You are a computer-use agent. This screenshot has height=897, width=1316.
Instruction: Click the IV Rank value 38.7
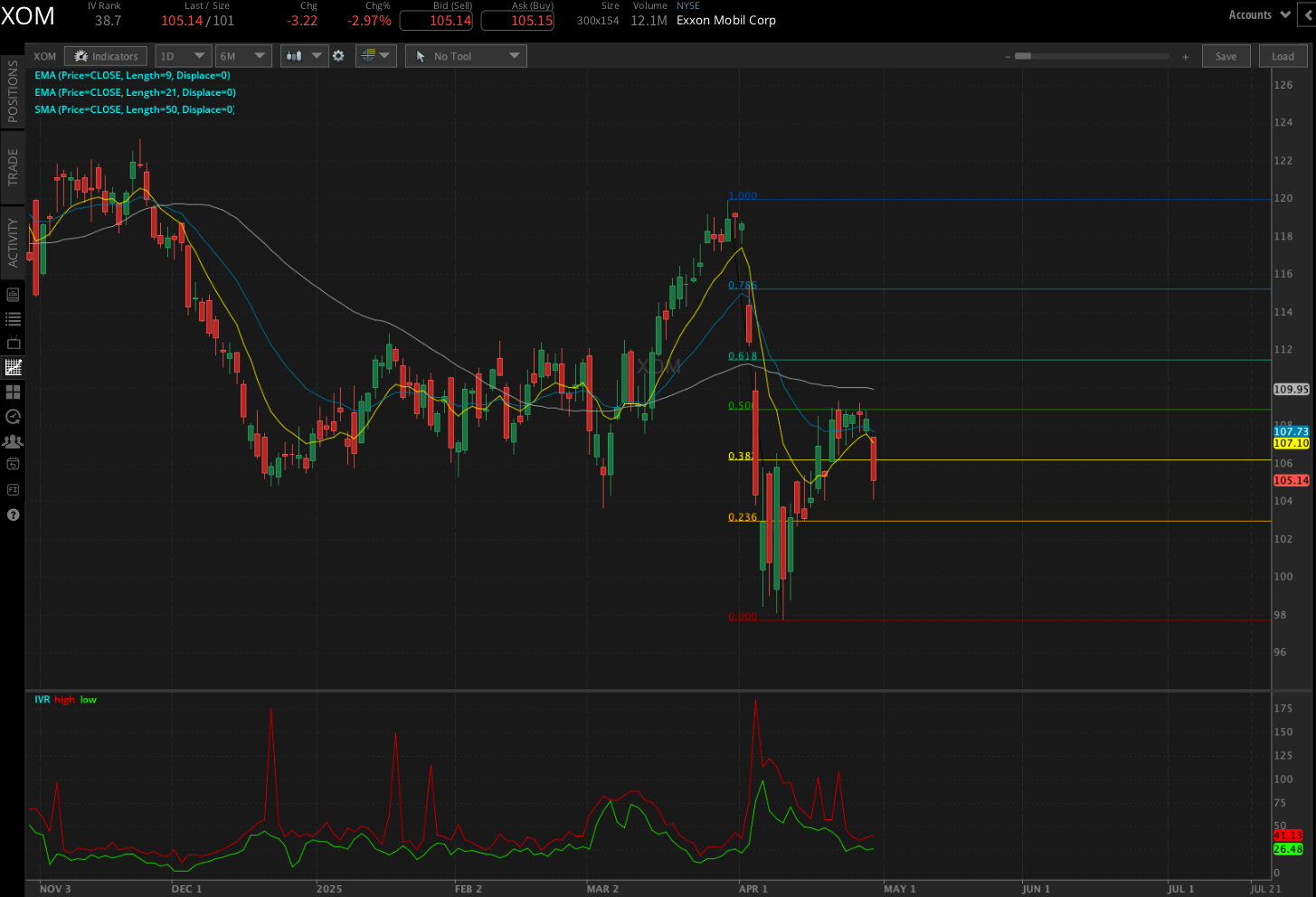pyautogui.click(x=108, y=21)
